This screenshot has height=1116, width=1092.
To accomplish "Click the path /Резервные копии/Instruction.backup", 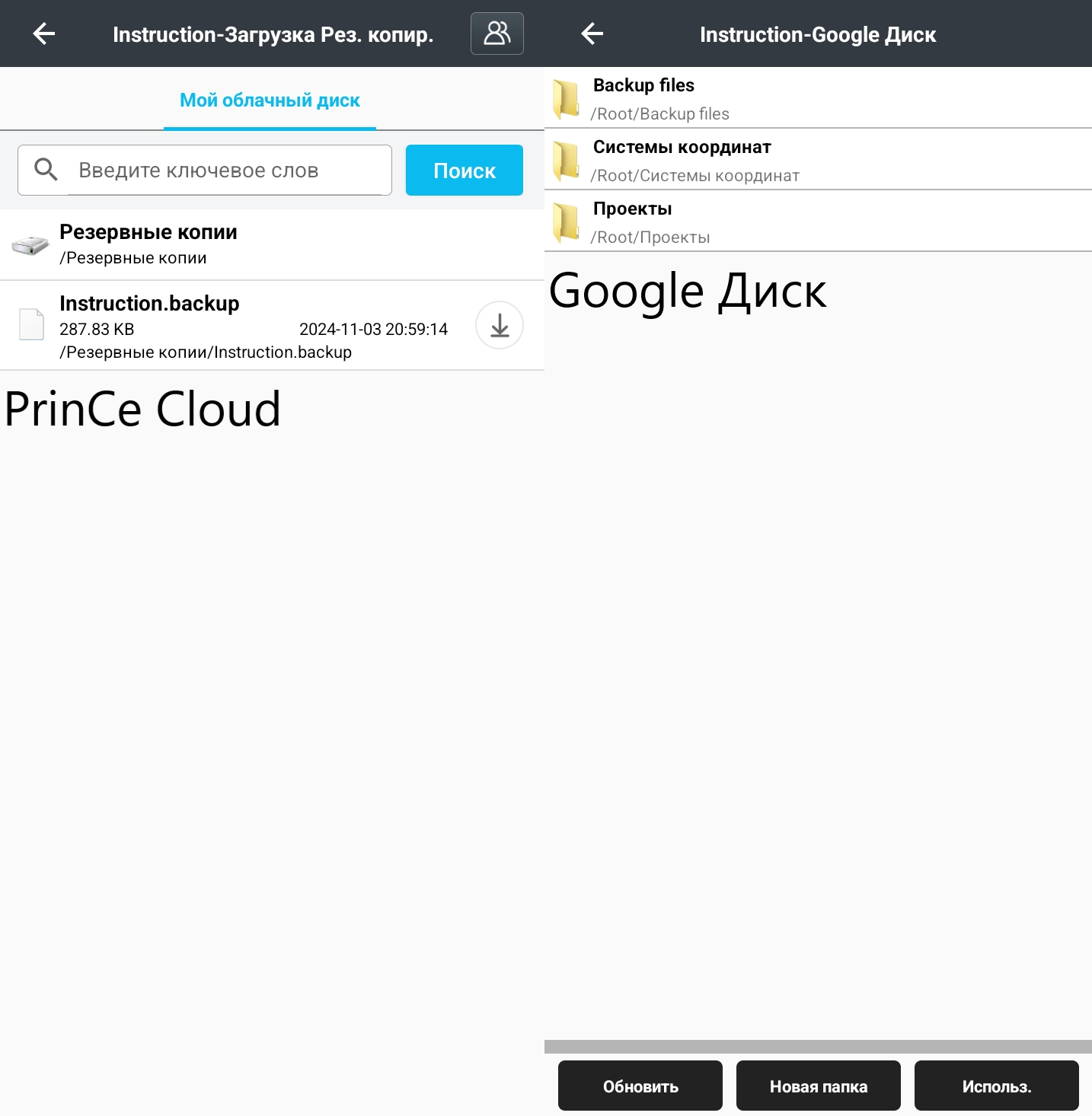I will (206, 352).
